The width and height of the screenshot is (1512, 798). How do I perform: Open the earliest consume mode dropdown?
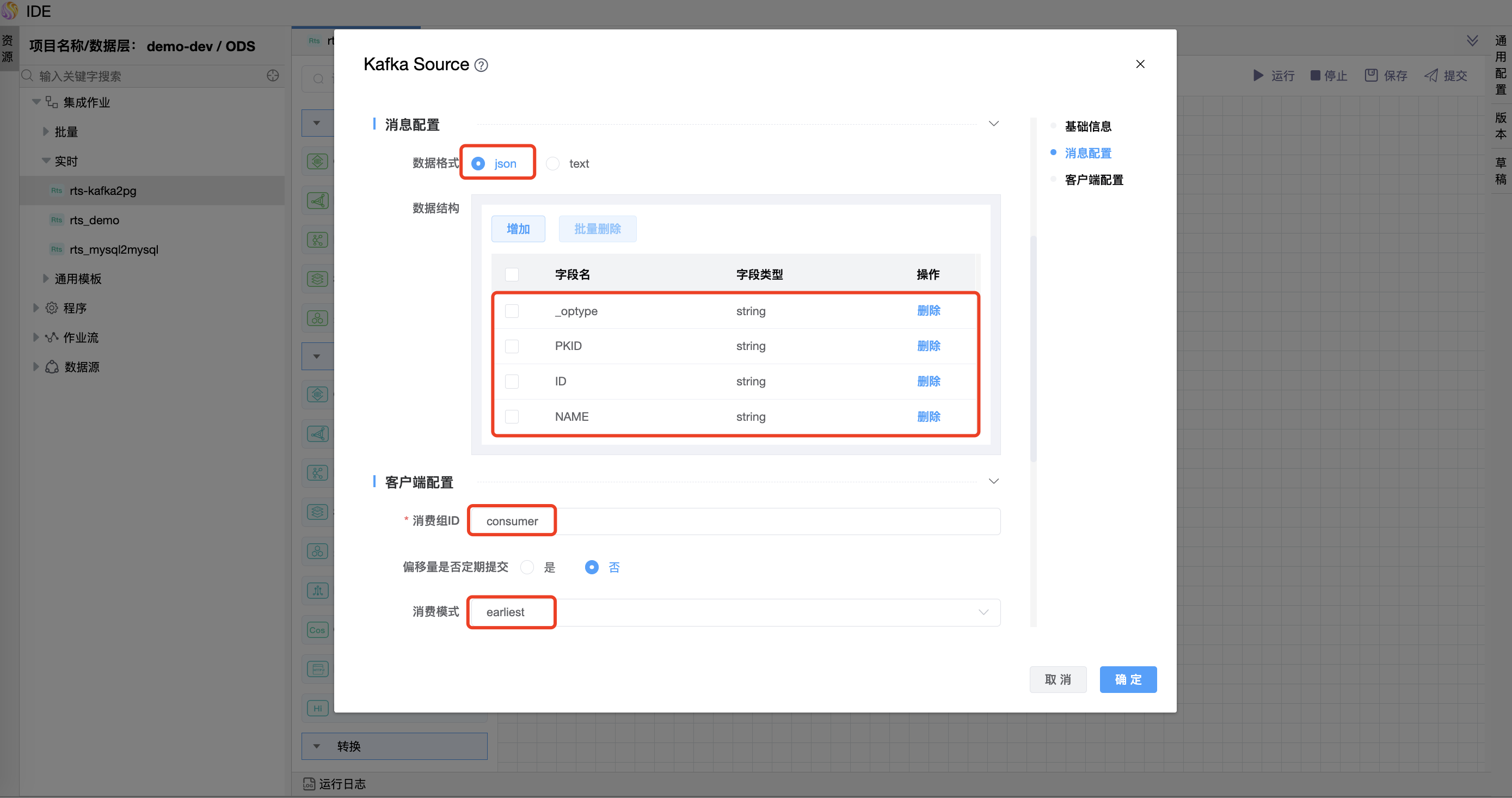point(734,612)
